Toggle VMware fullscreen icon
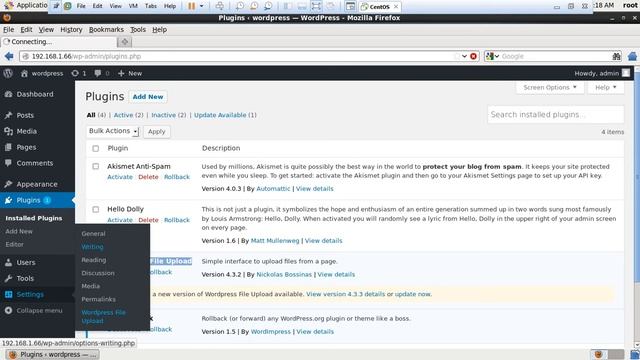This screenshot has height=360, width=640. pos(316,6)
